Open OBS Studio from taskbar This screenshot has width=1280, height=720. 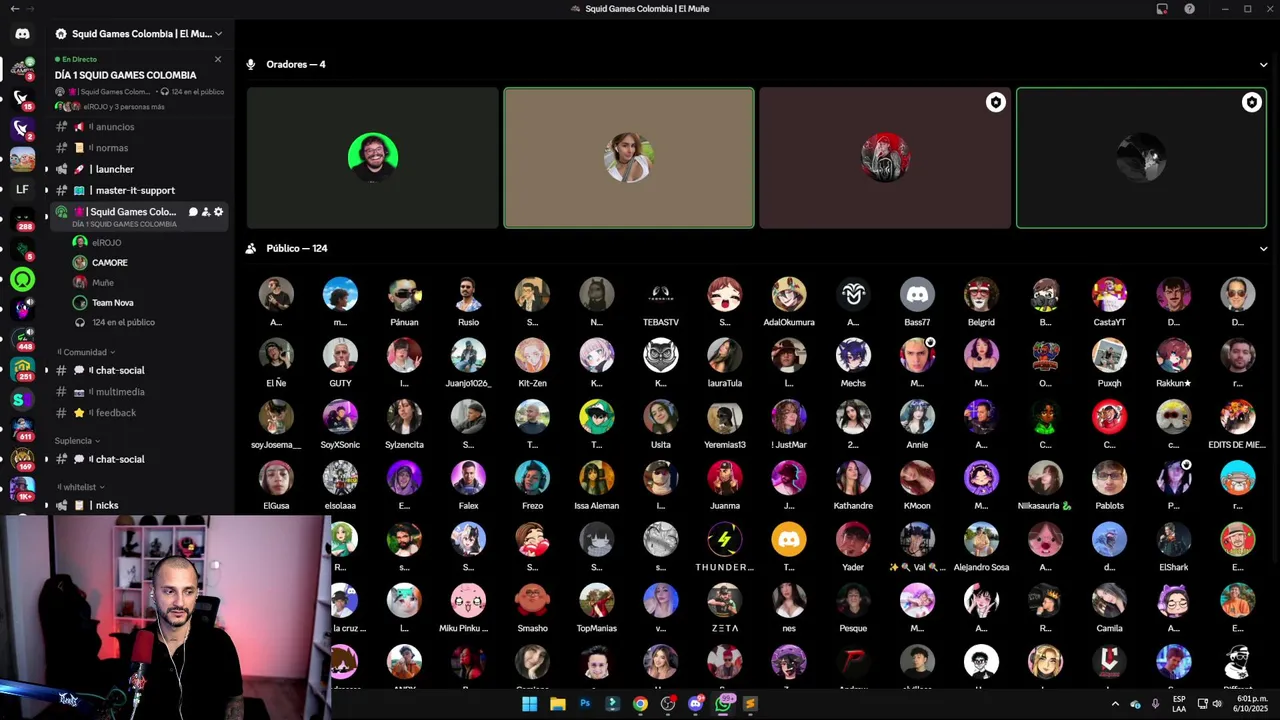coord(668,704)
